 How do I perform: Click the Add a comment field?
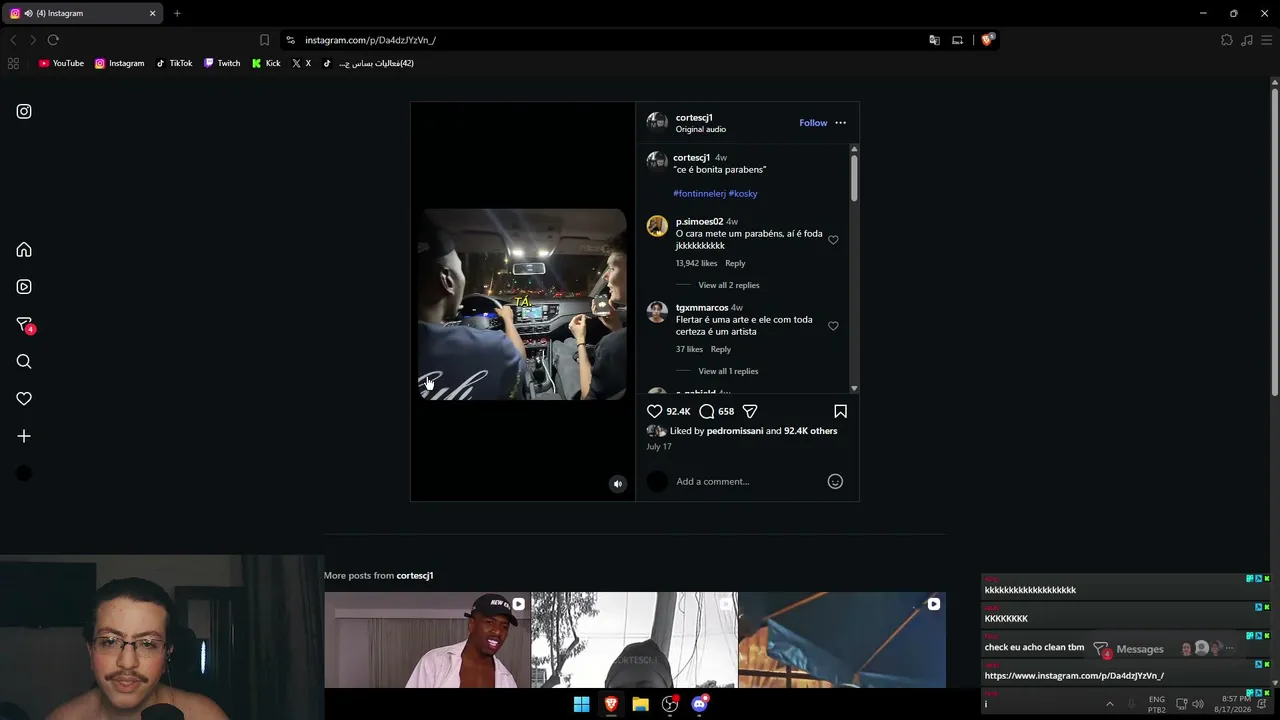point(747,482)
